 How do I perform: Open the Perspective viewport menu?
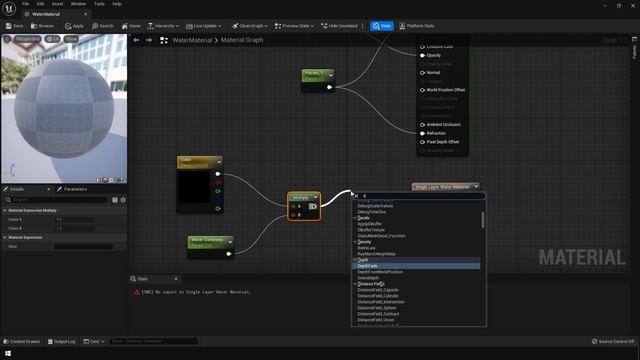(27, 39)
